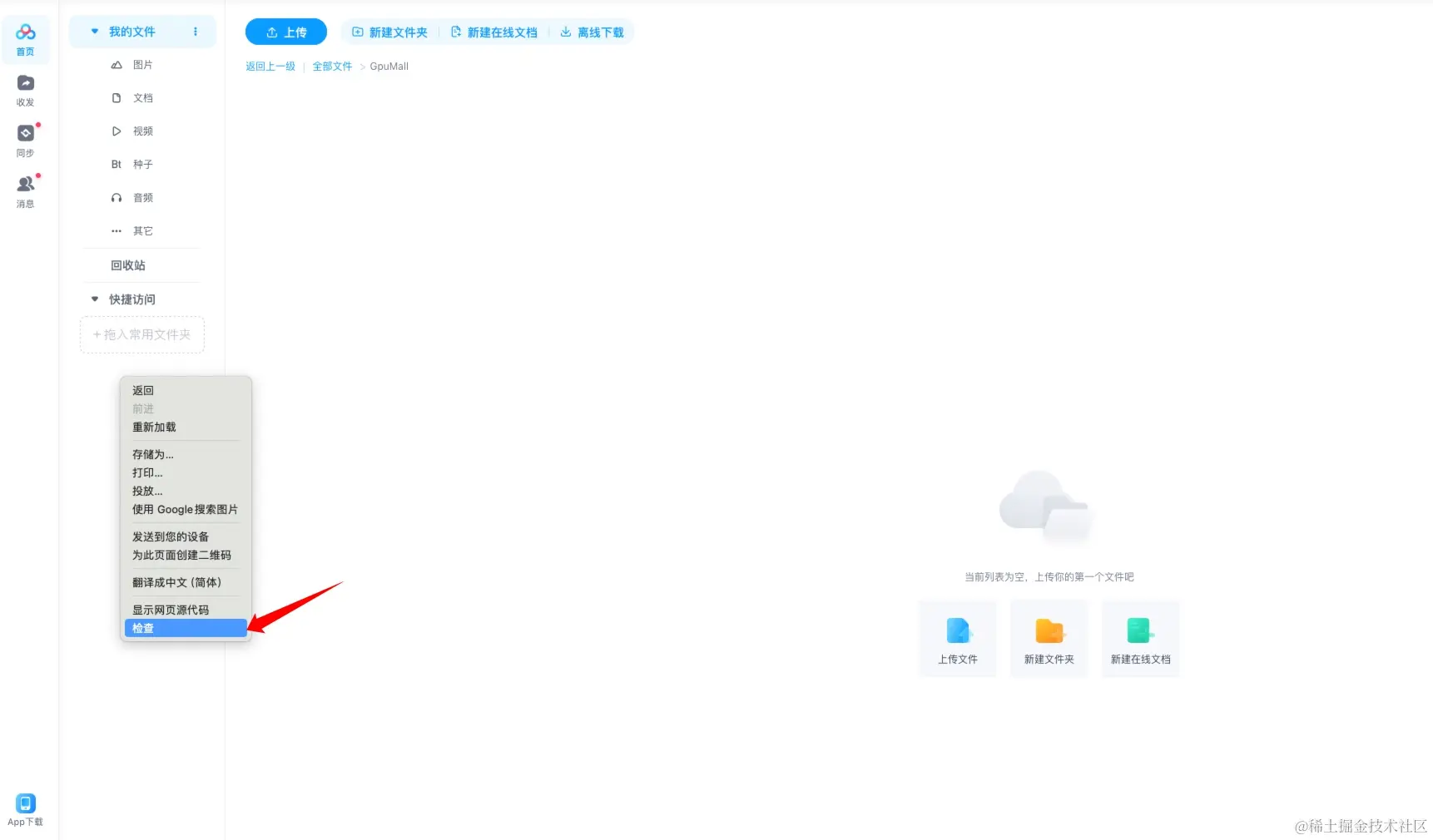Click the 全部文件 breadcrumb link
The height and width of the screenshot is (840, 1433).
[x=332, y=67]
